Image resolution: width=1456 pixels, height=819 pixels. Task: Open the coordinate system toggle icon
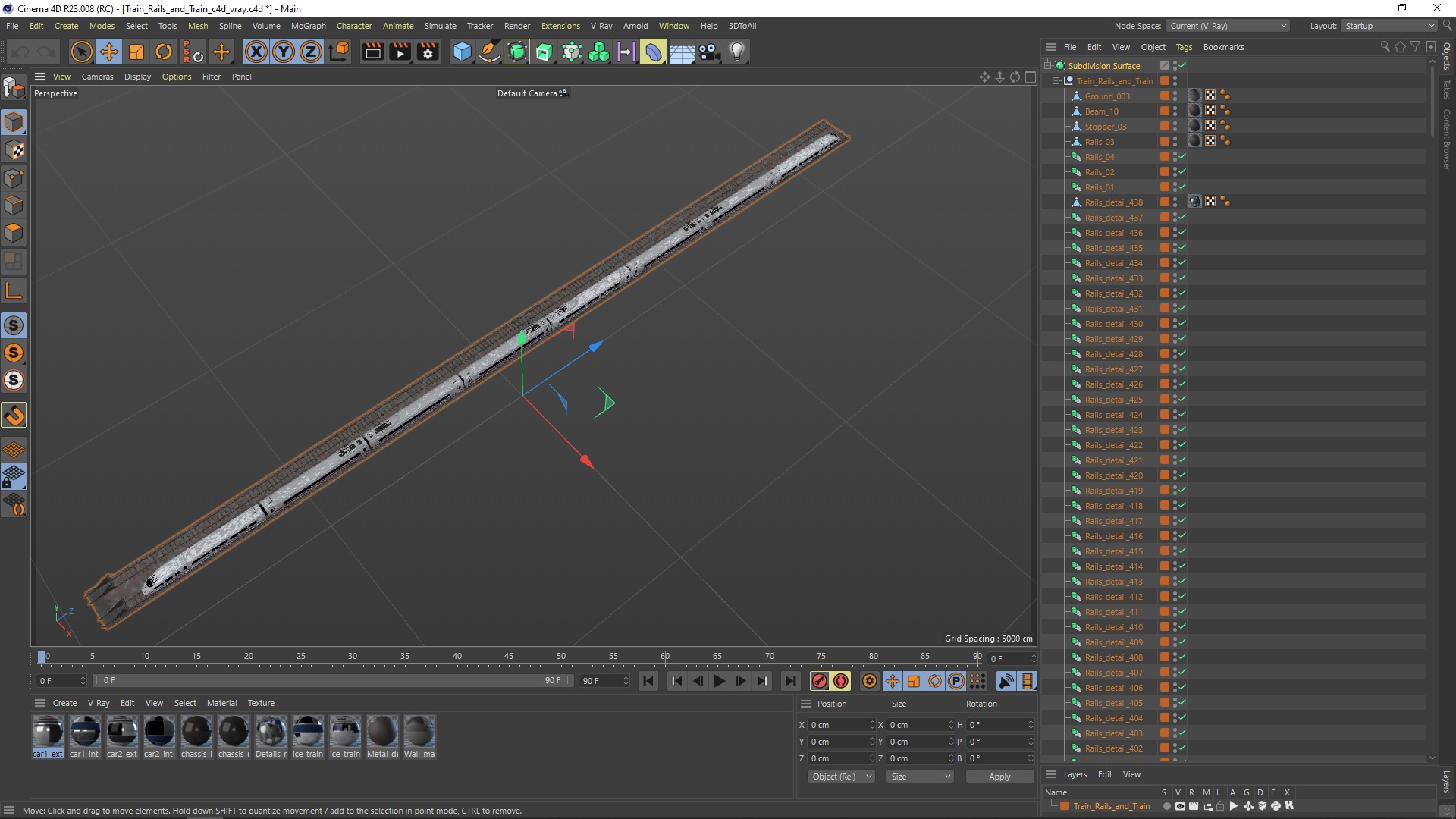[x=339, y=52]
